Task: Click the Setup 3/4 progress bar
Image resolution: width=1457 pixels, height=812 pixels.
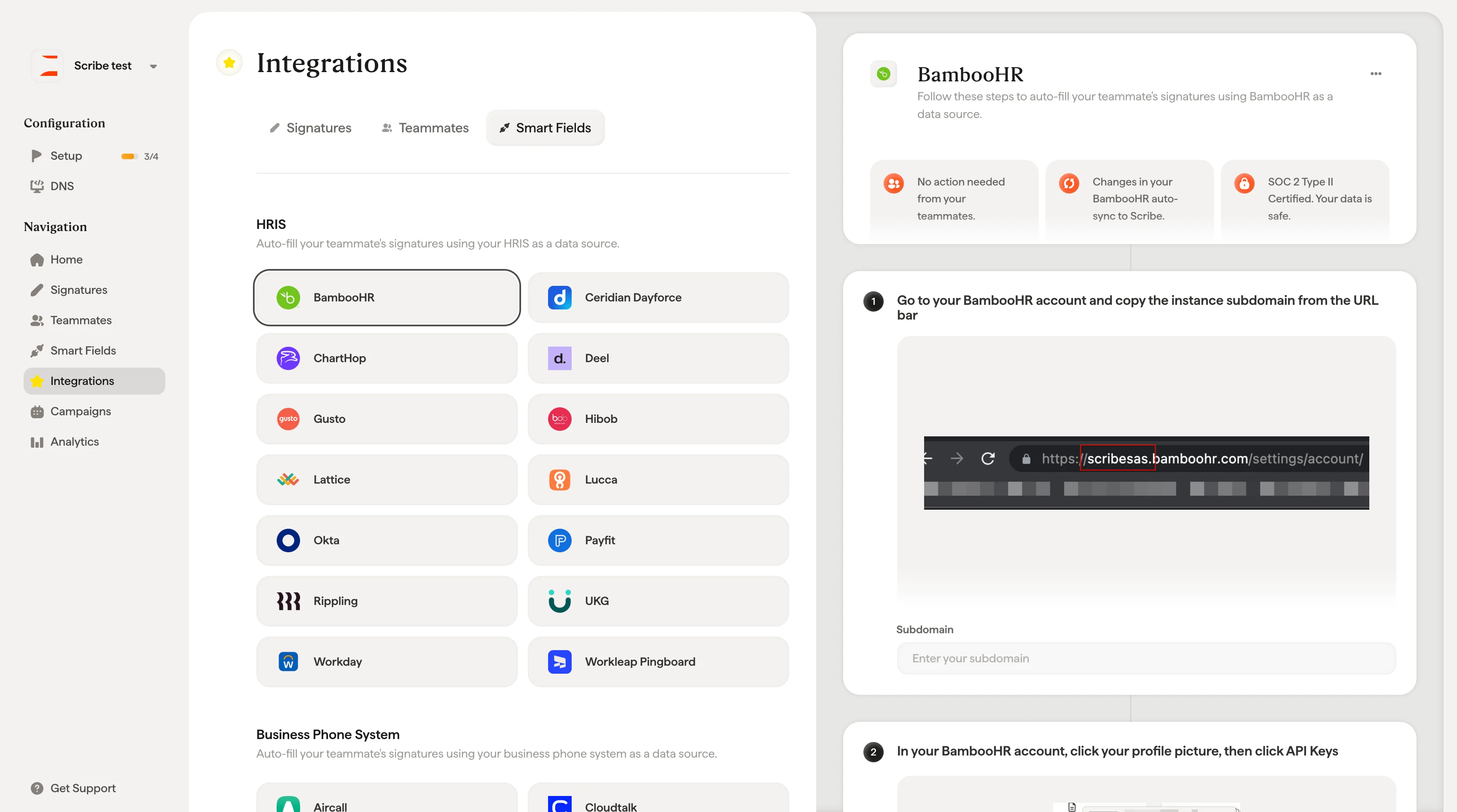Action: [129, 156]
